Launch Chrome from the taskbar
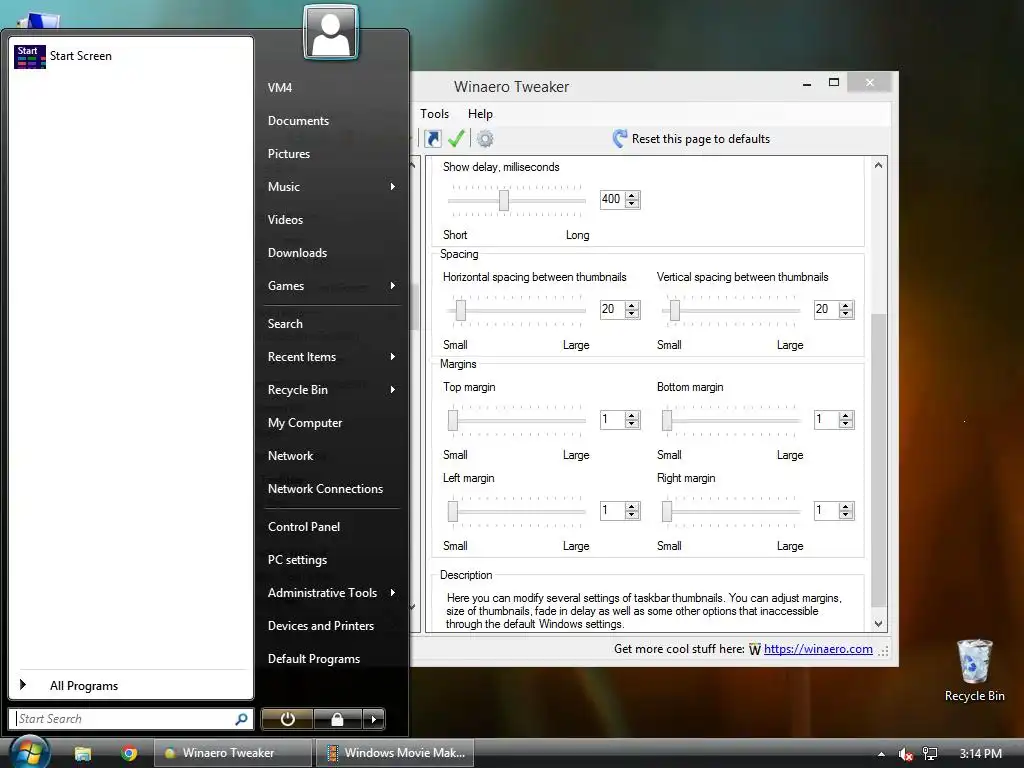The image size is (1024, 768). coord(129,753)
